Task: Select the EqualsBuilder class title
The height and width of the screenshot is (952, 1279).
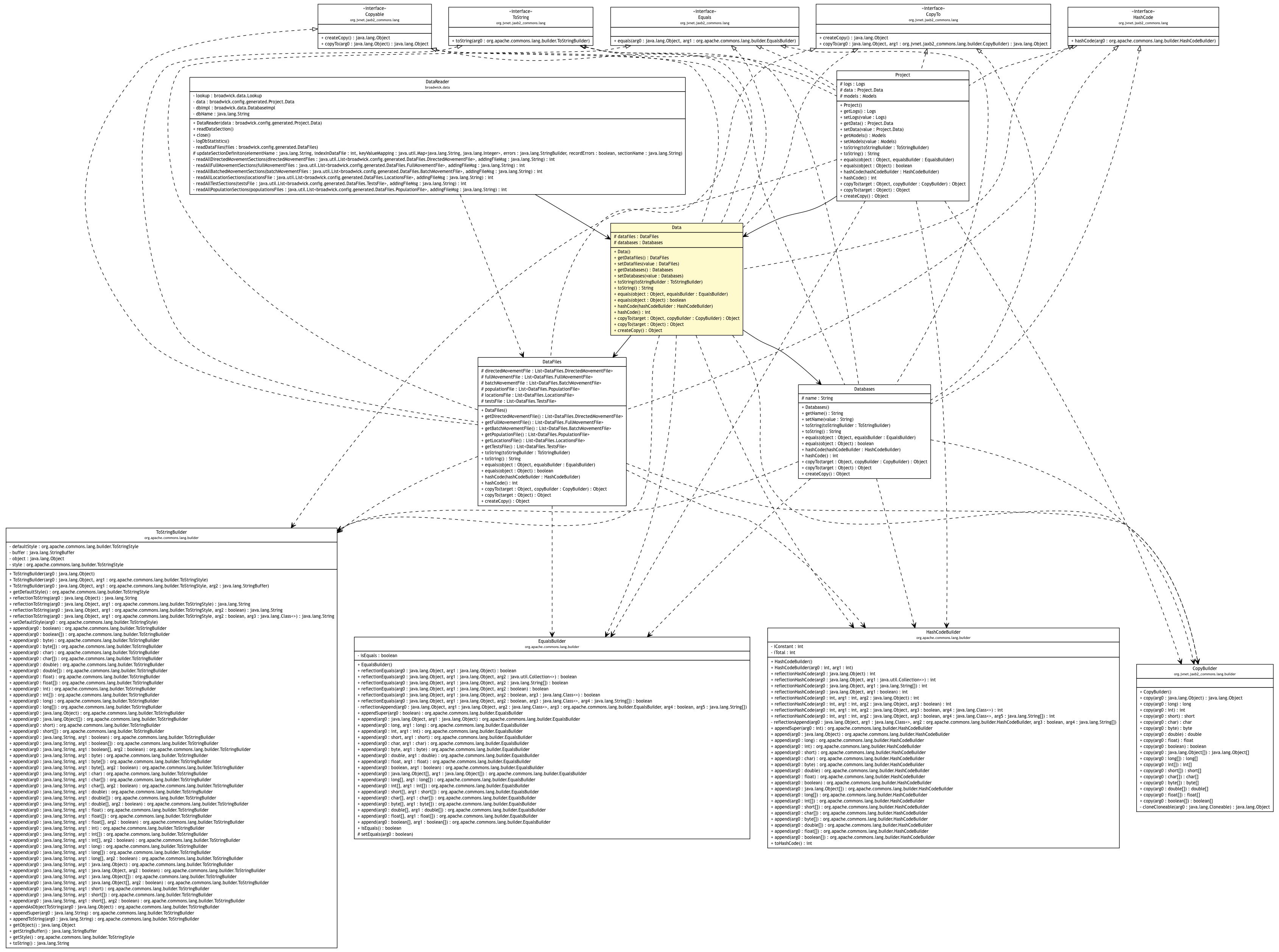Action: pos(552,641)
